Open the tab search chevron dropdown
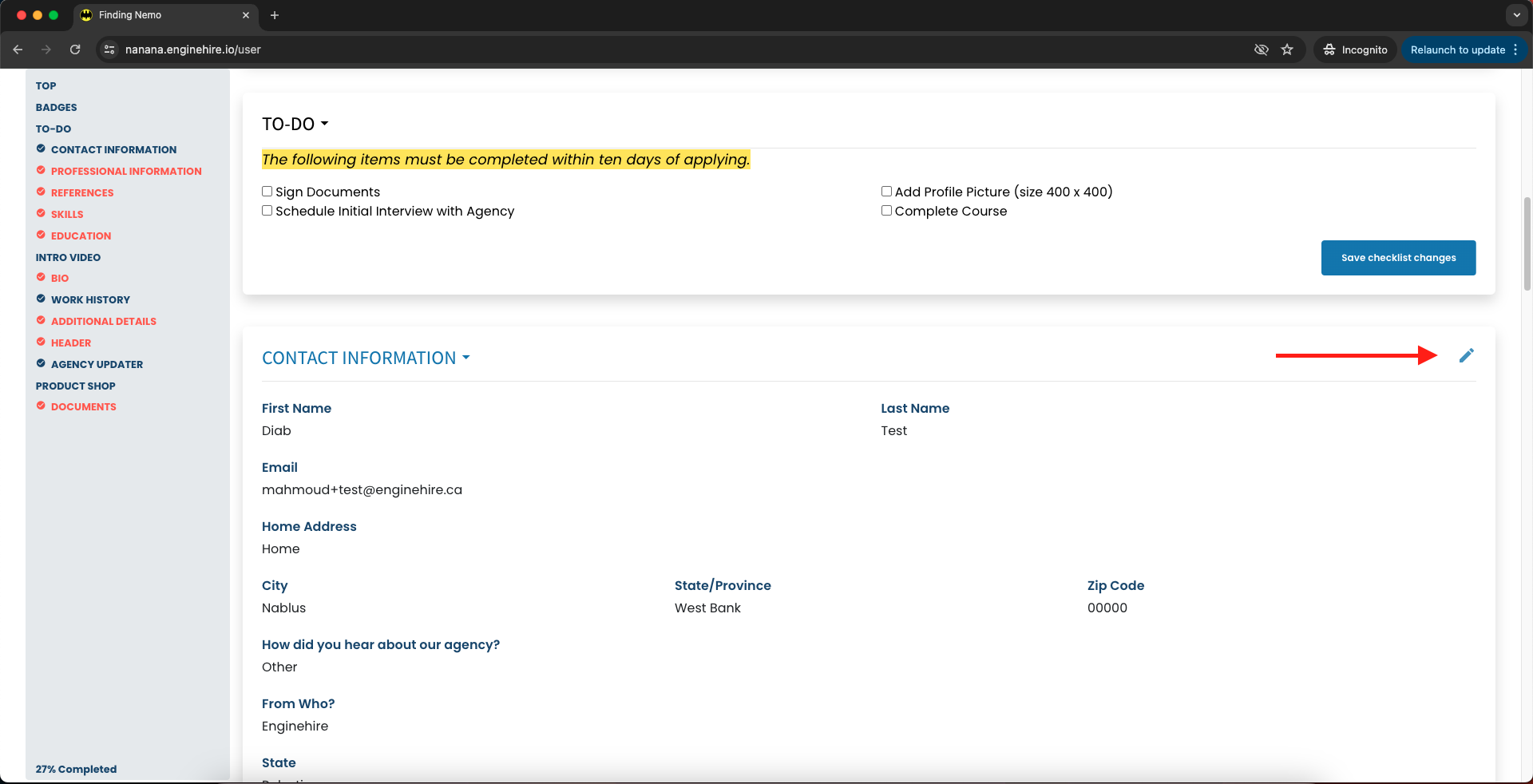The image size is (1533, 784). click(x=1516, y=15)
